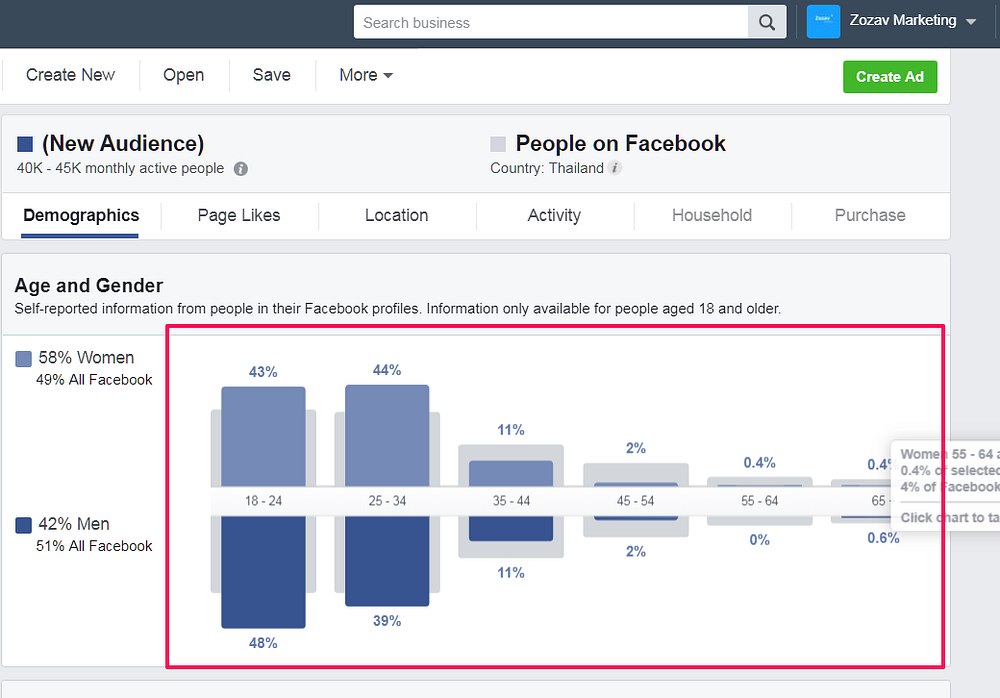
Task: Open the Household tab
Action: click(712, 216)
